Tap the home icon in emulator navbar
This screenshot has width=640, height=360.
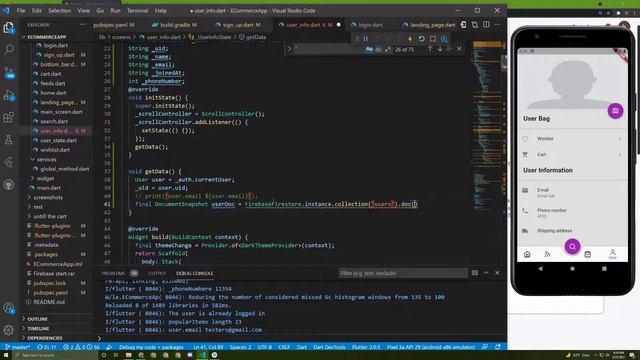coord(527,254)
